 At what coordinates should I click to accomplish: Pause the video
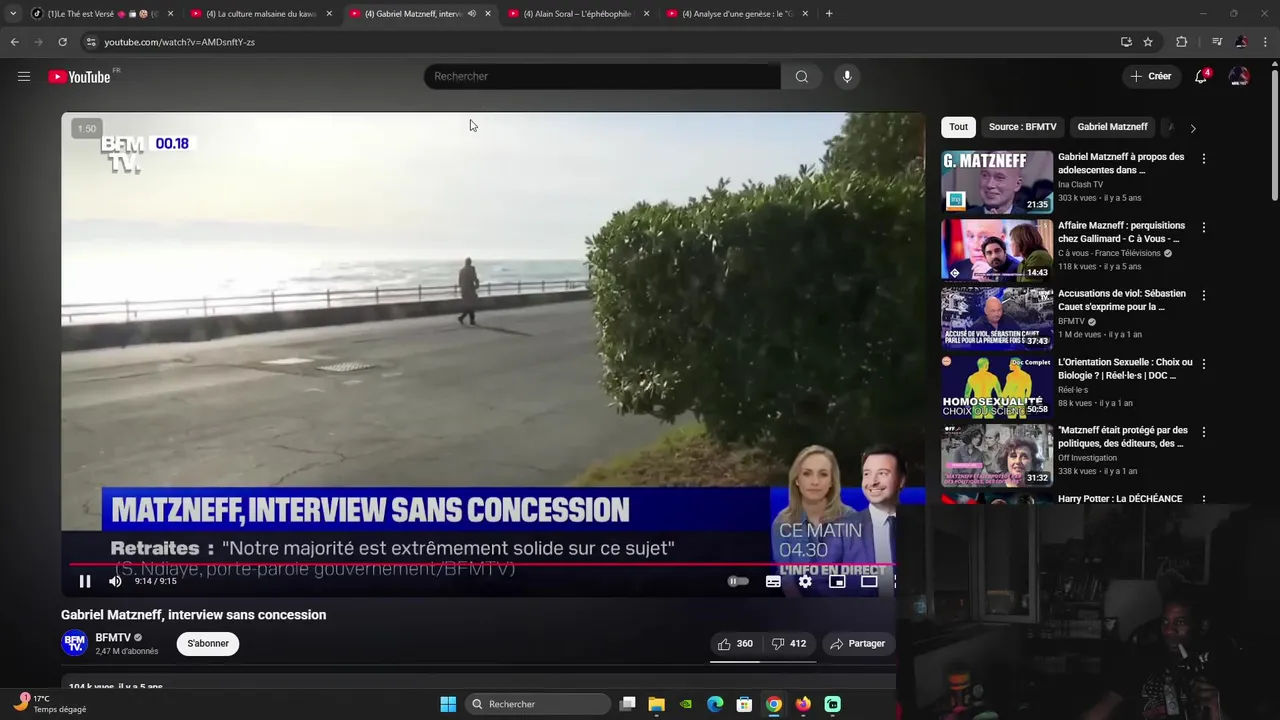[x=85, y=581]
